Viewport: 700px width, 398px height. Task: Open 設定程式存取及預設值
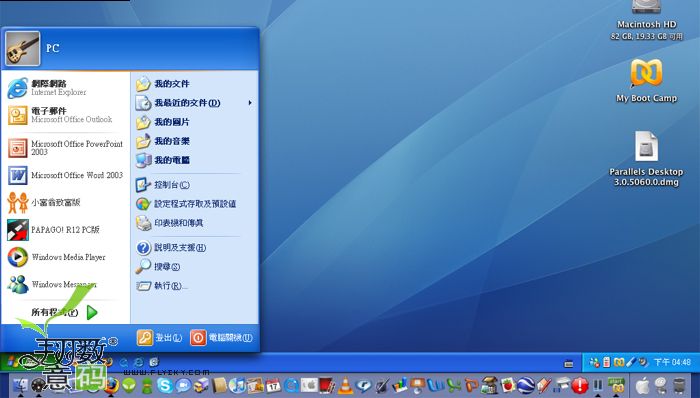186,204
